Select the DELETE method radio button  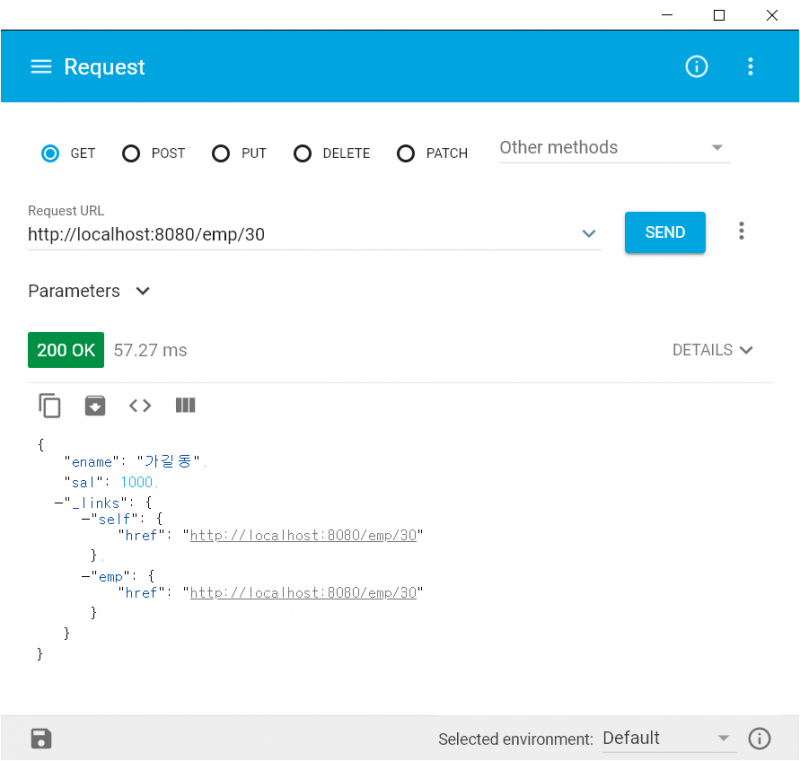303,153
